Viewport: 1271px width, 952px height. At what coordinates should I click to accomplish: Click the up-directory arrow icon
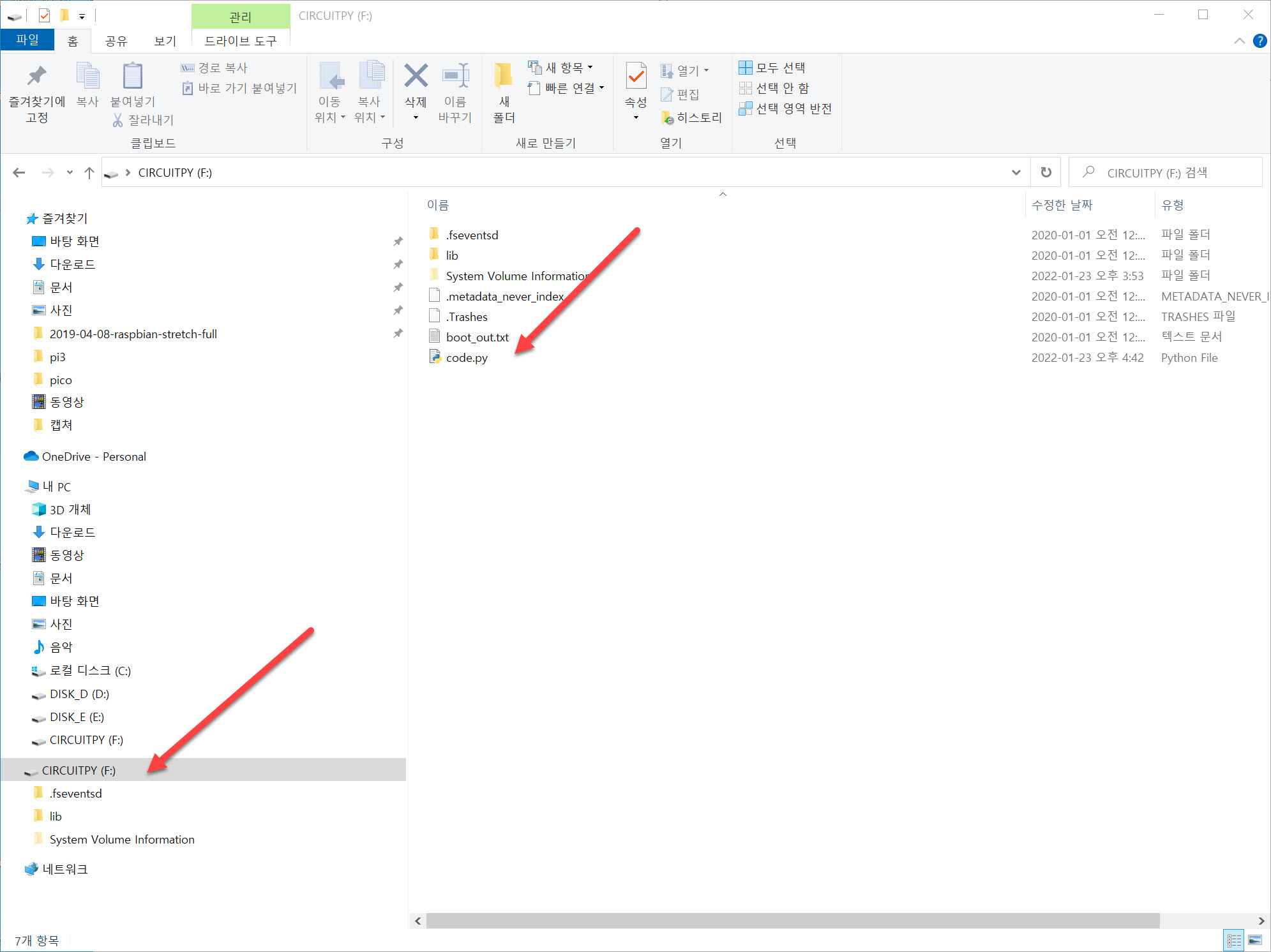pos(89,172)
